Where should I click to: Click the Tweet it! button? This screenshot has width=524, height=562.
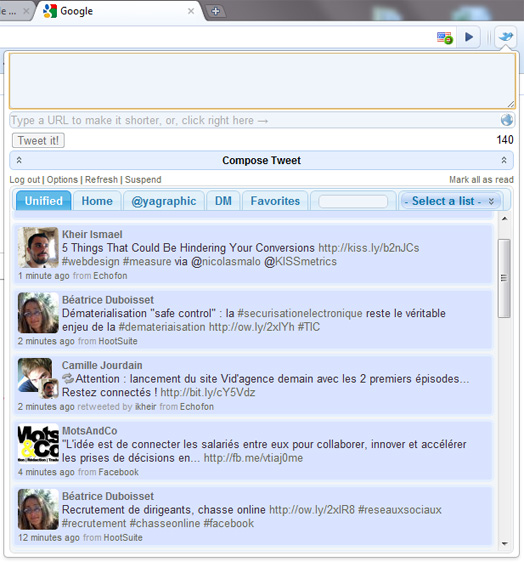tap(38, 140)
